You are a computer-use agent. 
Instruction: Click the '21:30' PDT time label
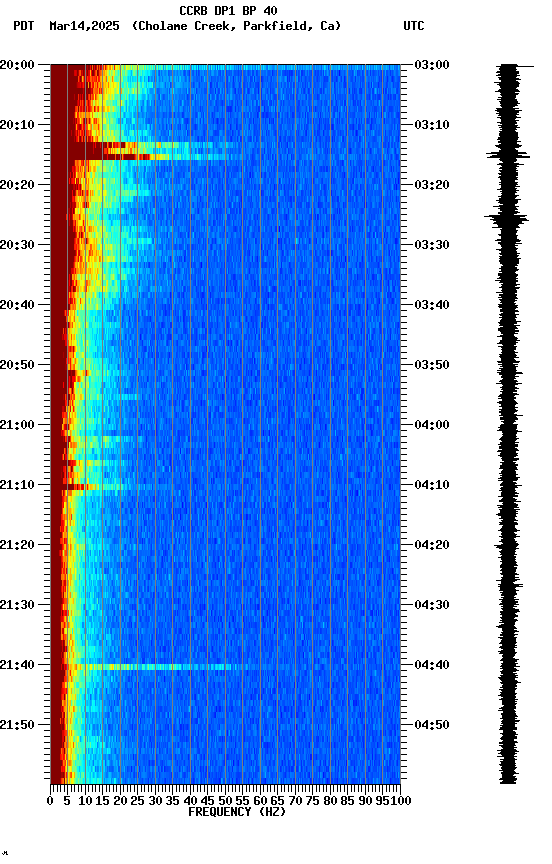17,605
